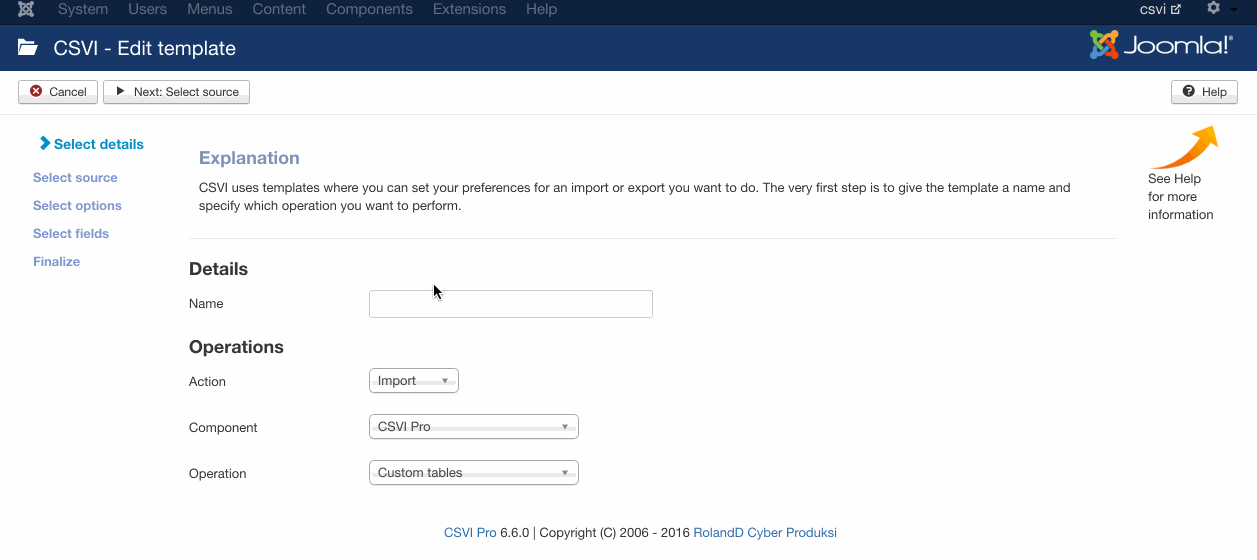
Task: Open the CSVI Pro footer link
Action: click(x=470, y=533)
